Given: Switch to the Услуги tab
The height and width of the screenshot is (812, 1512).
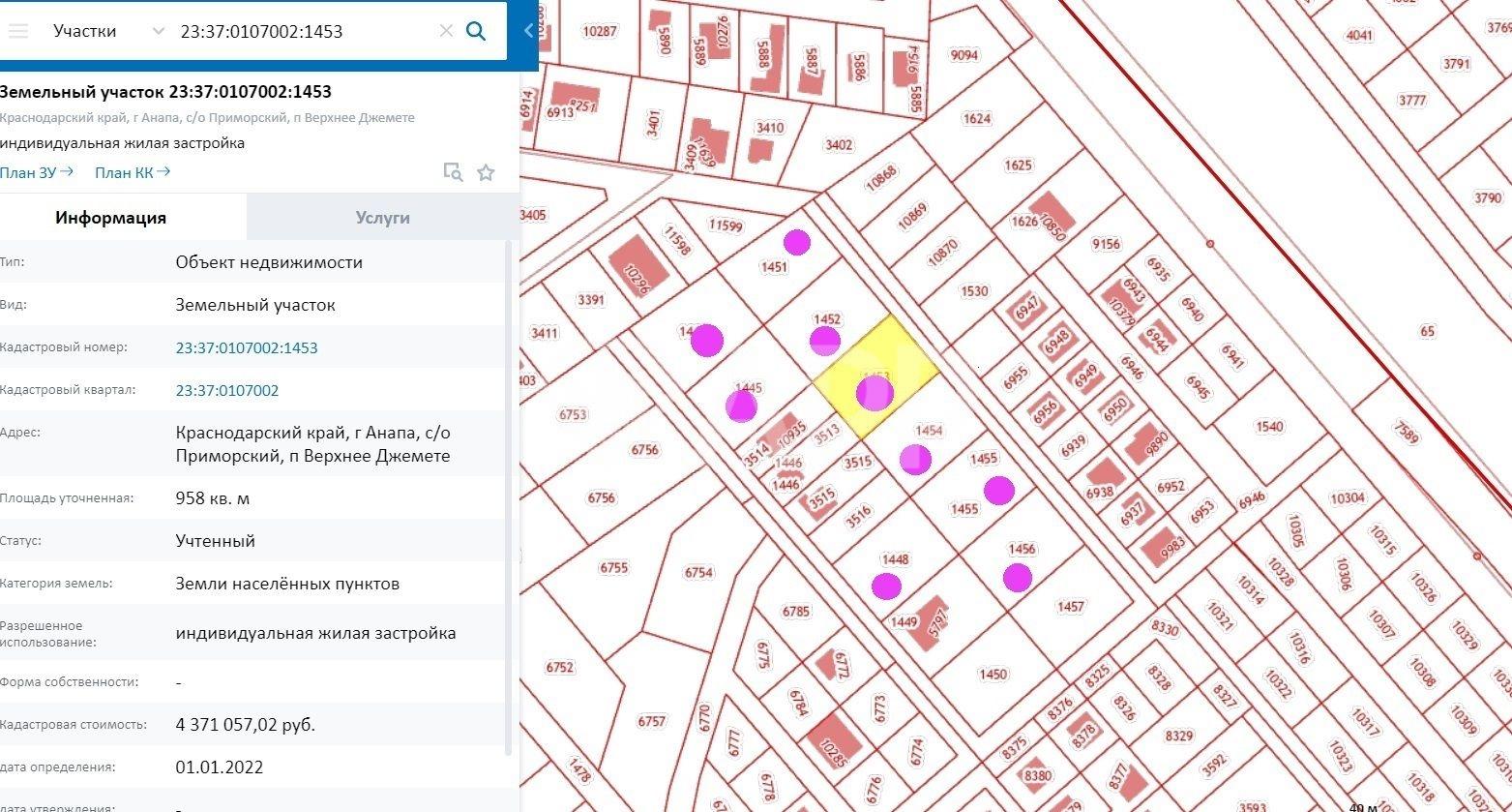Looking at the screenshot, I should [x=382, y=218].
